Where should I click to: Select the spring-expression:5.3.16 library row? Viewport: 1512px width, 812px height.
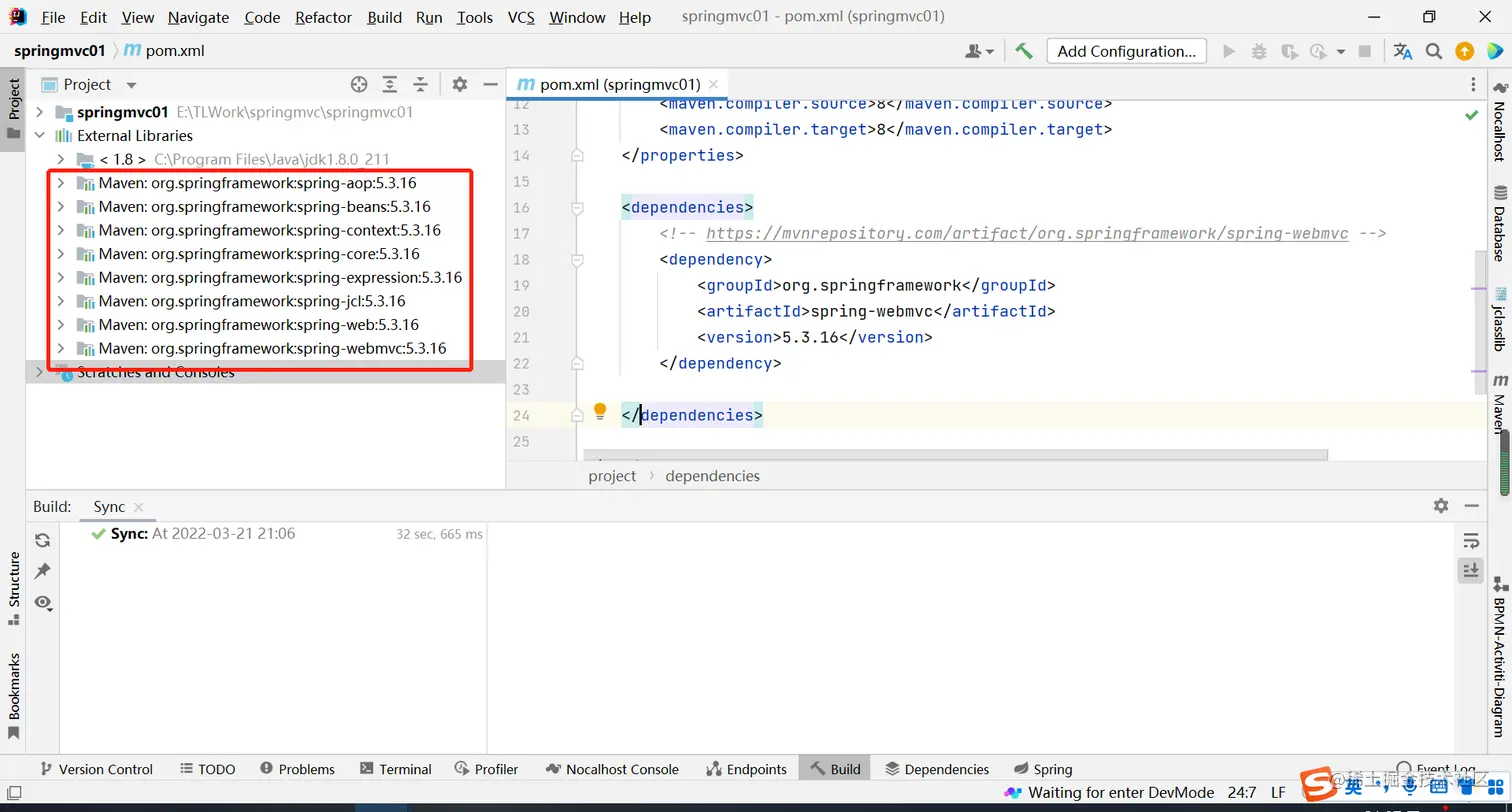pyautogui.click(x=266, y=277)
